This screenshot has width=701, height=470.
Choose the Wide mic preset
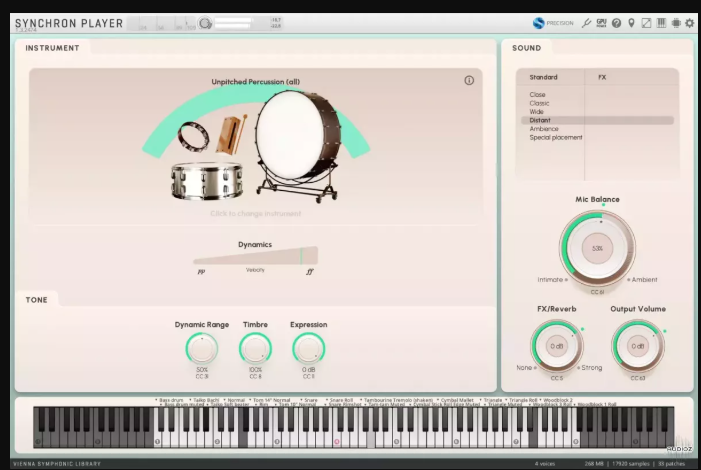pos(536,111)
